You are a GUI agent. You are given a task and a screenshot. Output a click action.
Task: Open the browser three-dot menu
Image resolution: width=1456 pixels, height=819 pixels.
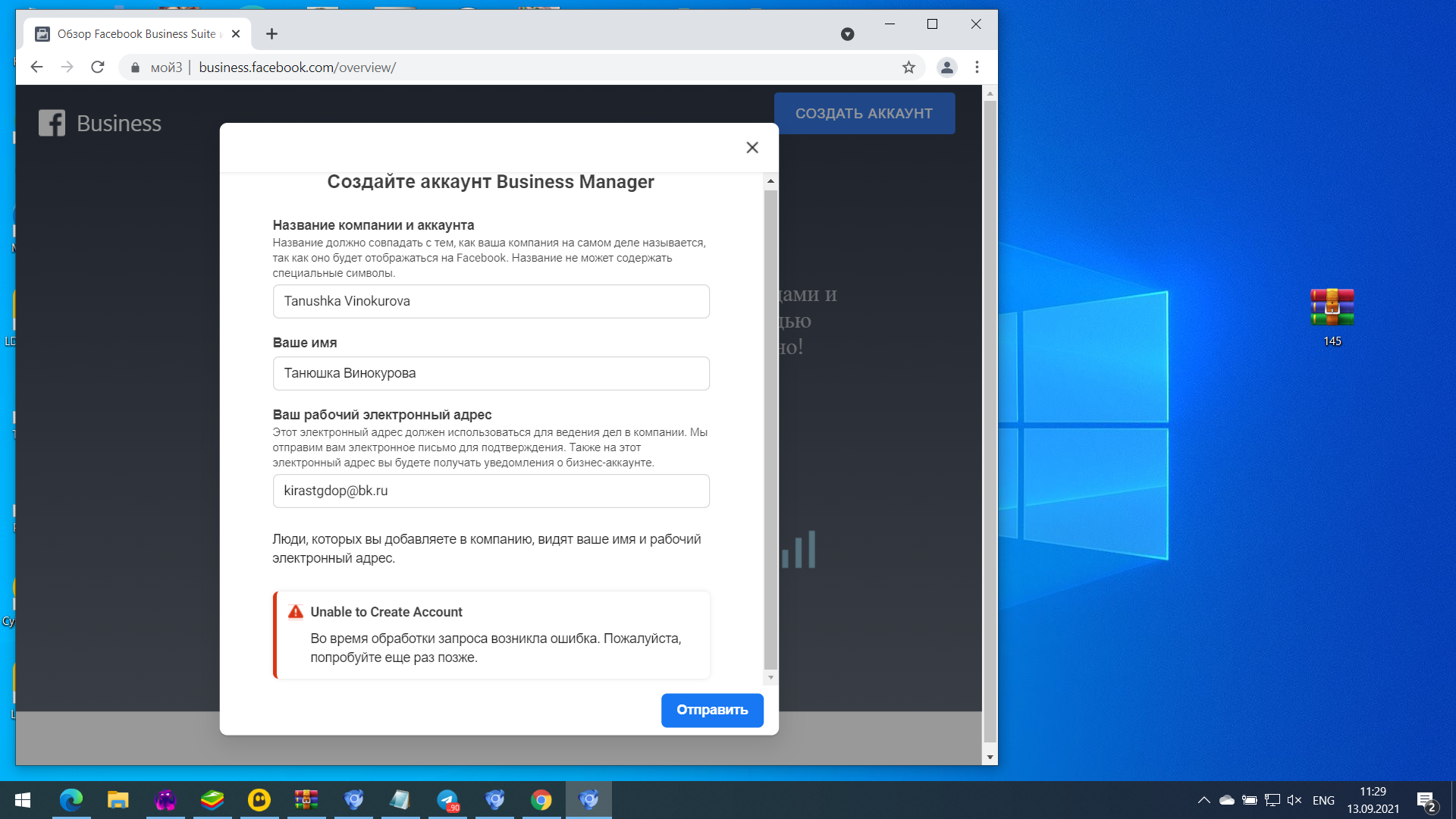point(977,67)
